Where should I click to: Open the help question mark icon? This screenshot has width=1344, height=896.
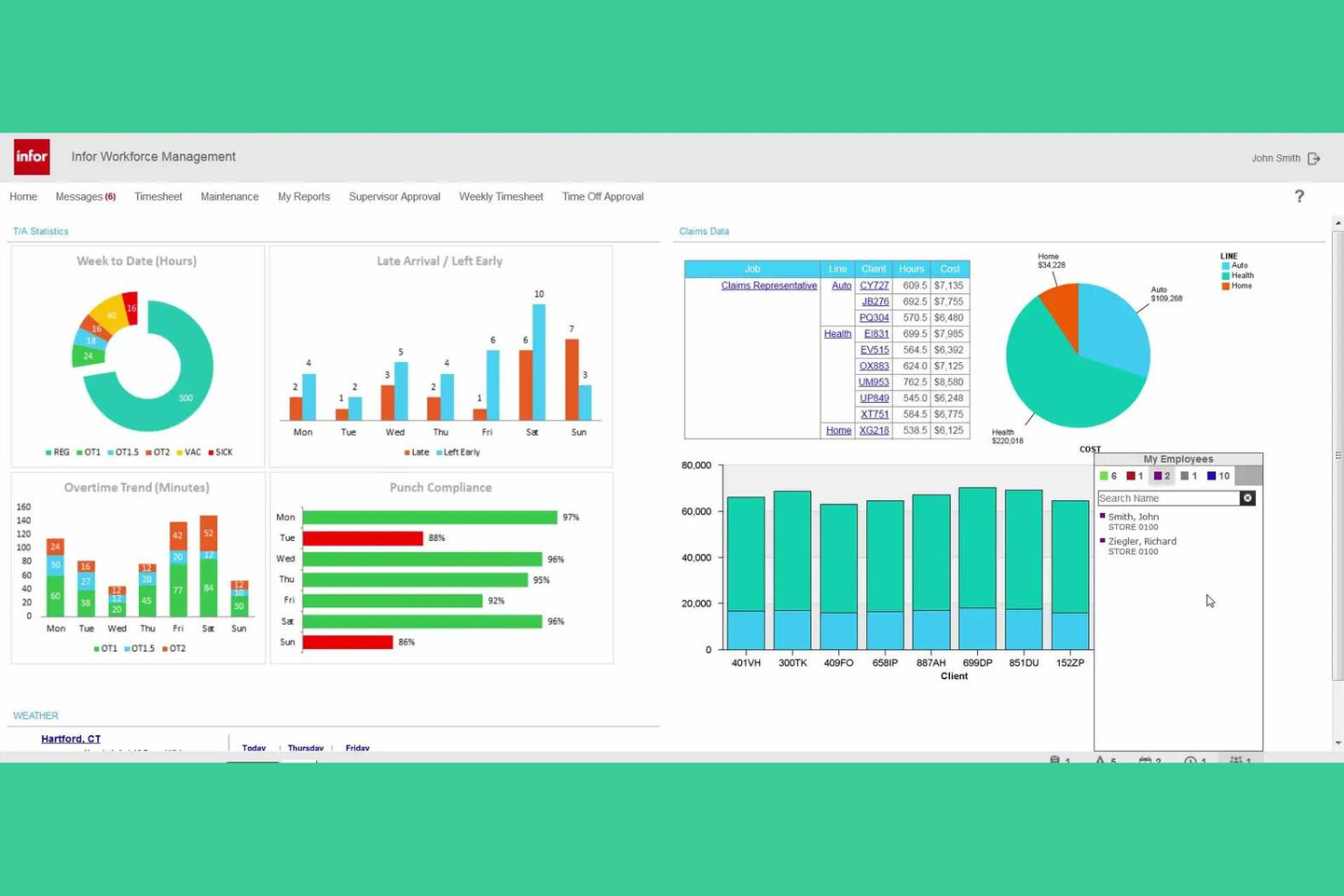point(1300,196)
